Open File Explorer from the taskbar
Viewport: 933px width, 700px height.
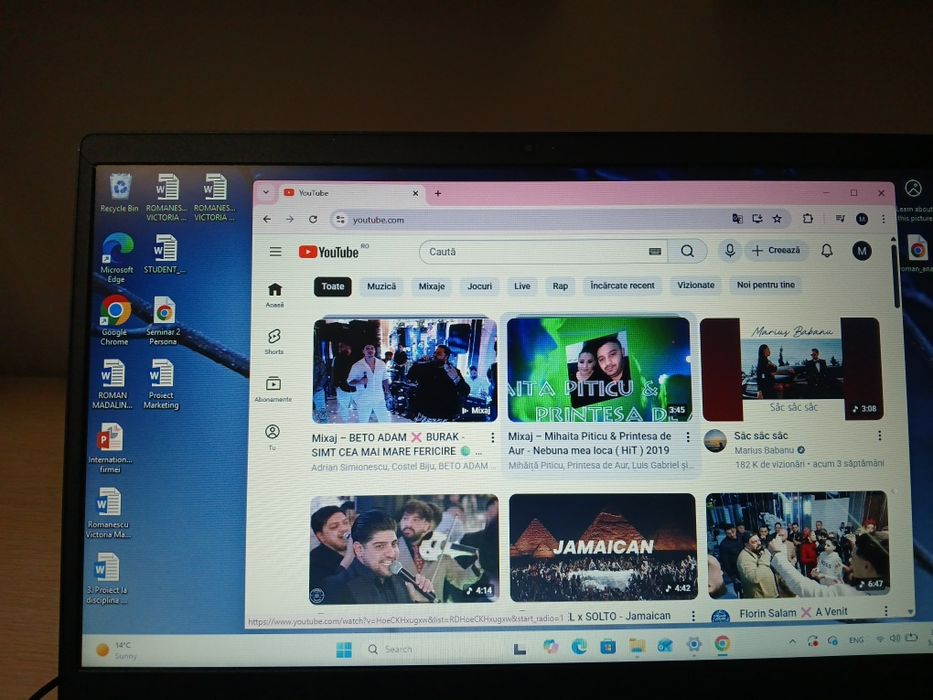[637, 645]
